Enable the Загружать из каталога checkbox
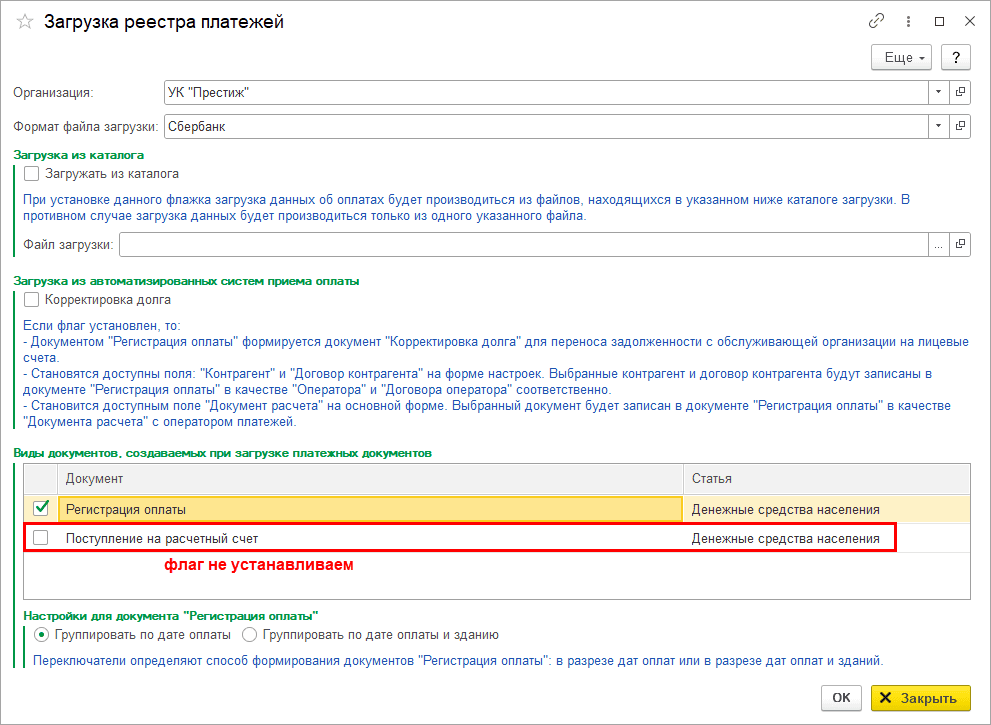The image size is (991, 725). (32, 173)
